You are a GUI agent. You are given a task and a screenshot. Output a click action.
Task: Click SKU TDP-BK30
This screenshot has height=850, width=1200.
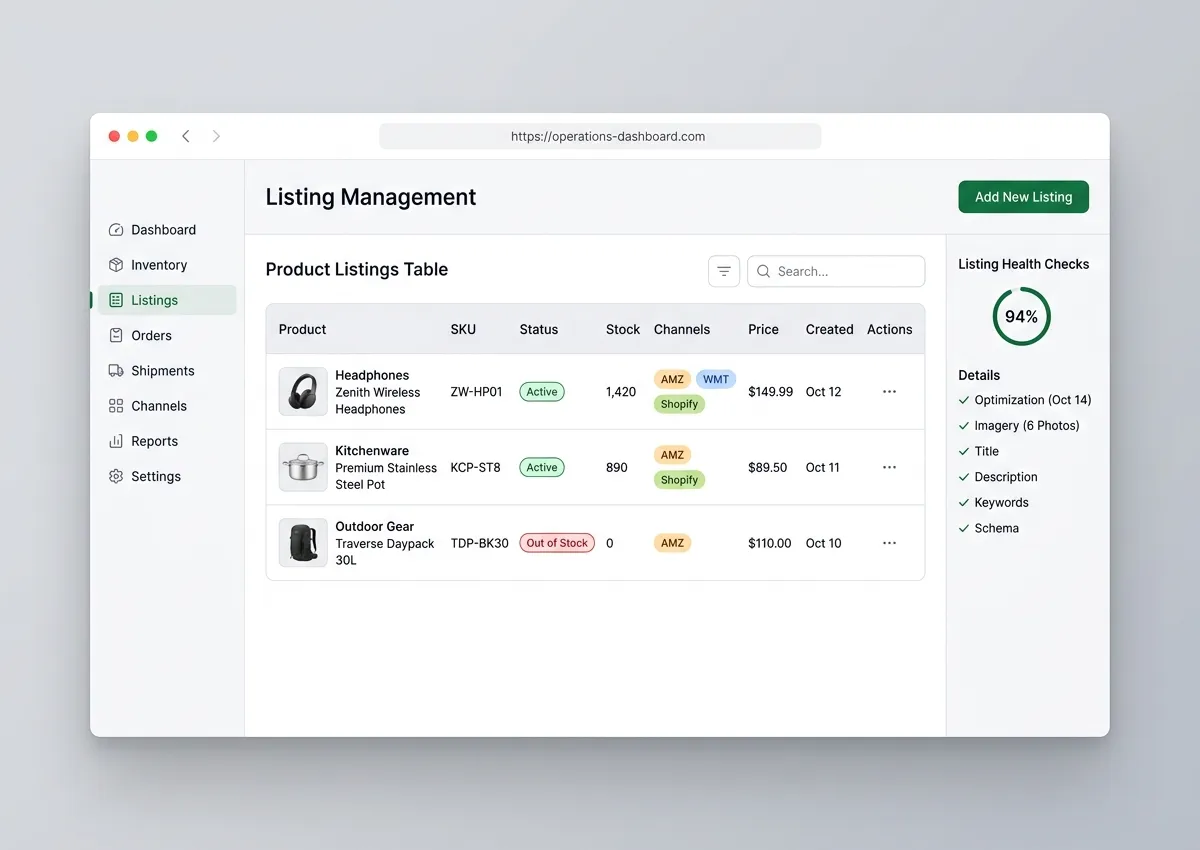pyautogui.click(x=479, y=543)
